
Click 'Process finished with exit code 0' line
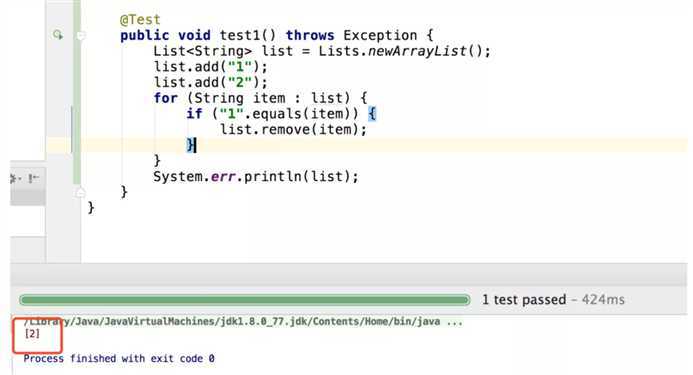point(119,358)
